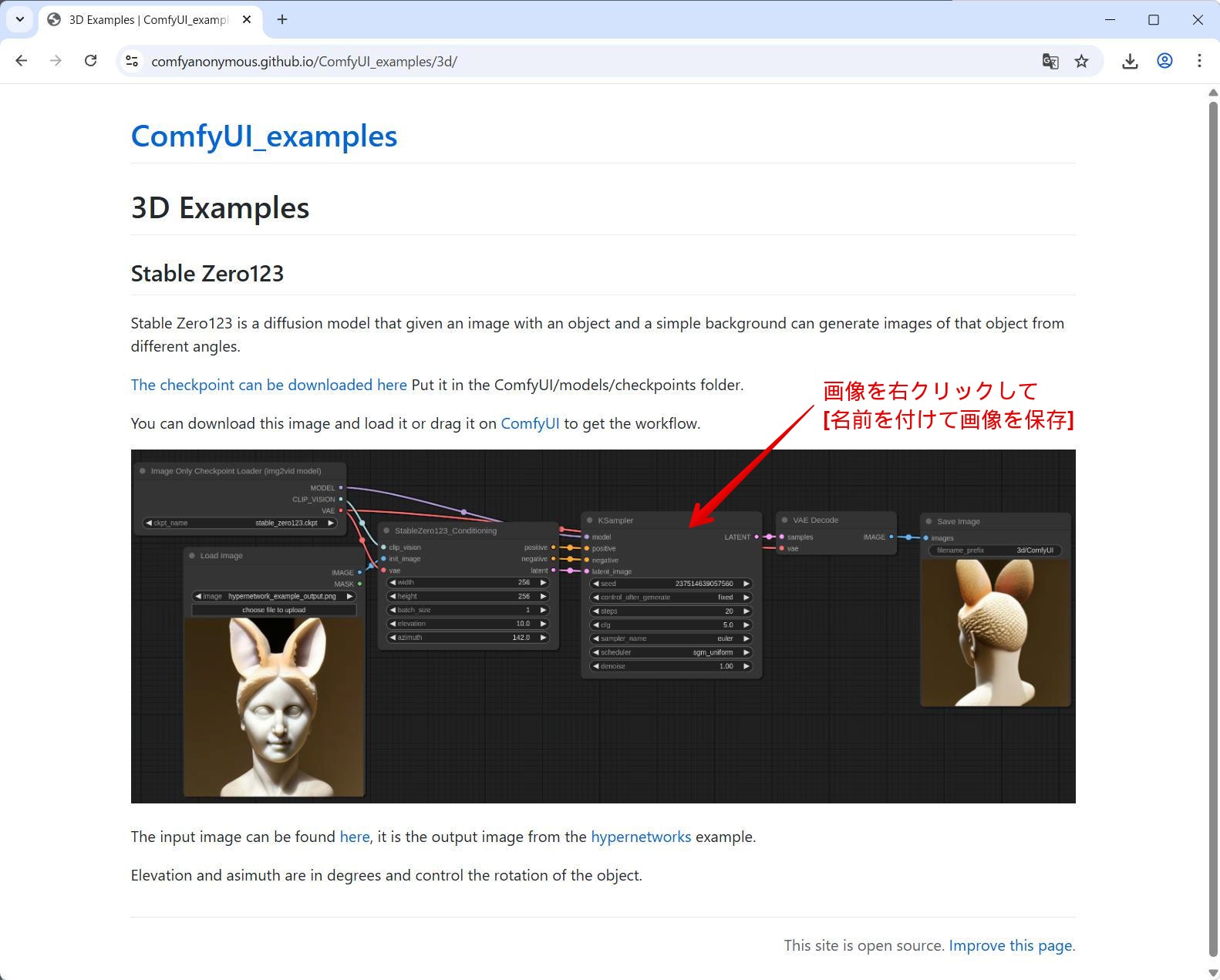Click the seed value 237514639057560
This screenshot has width=1220, height=980.
704,584
